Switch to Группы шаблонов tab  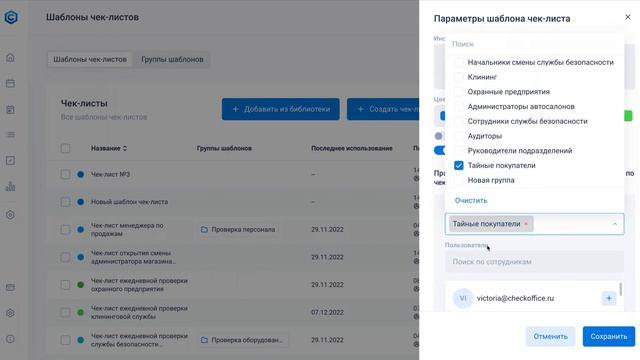pyautogui.click(x=172, y=60)
